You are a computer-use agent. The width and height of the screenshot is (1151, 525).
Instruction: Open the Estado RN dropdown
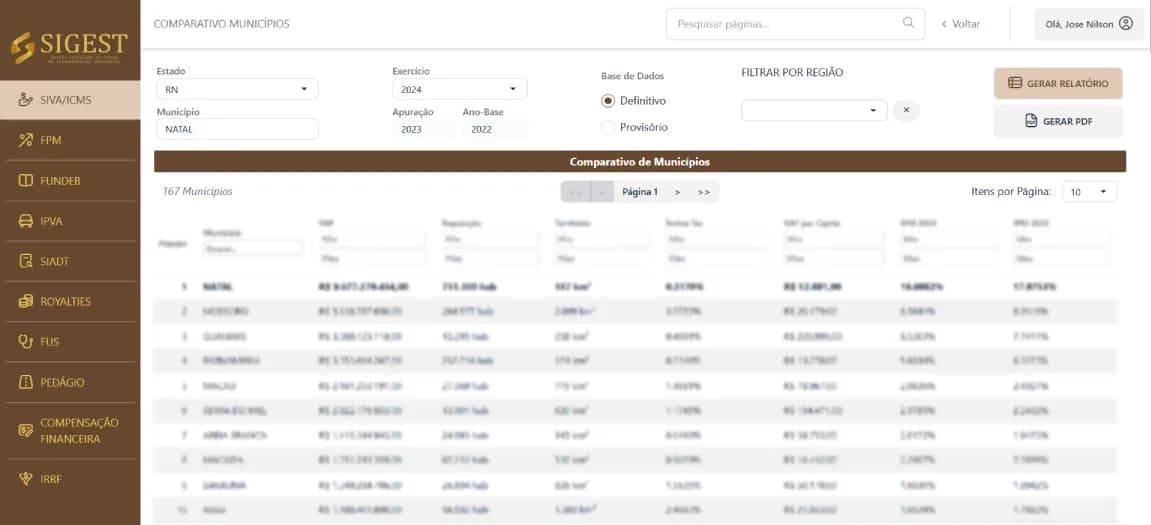[x=237, y=89]
